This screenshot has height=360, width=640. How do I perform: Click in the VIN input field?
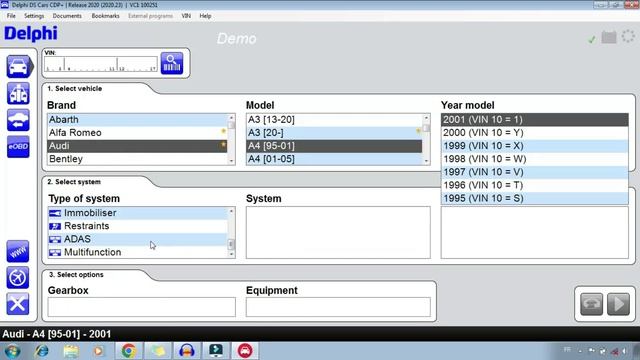click(x=101, y=64)
